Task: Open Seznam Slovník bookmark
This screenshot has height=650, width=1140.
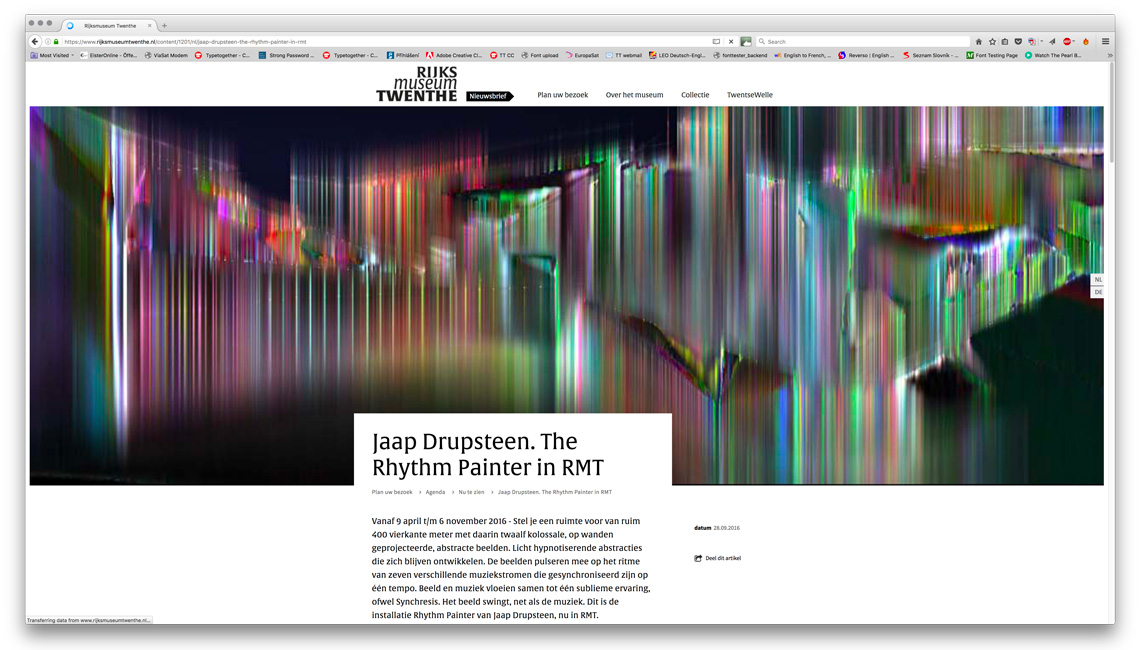Action: tap(931, 55)
